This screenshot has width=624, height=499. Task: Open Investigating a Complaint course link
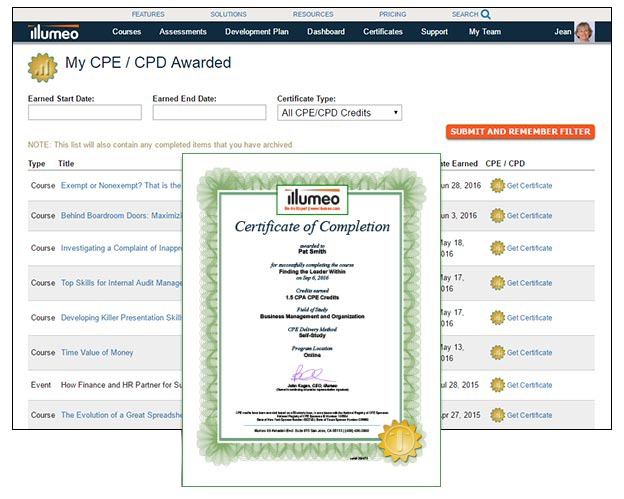click(x=121, y=248)
